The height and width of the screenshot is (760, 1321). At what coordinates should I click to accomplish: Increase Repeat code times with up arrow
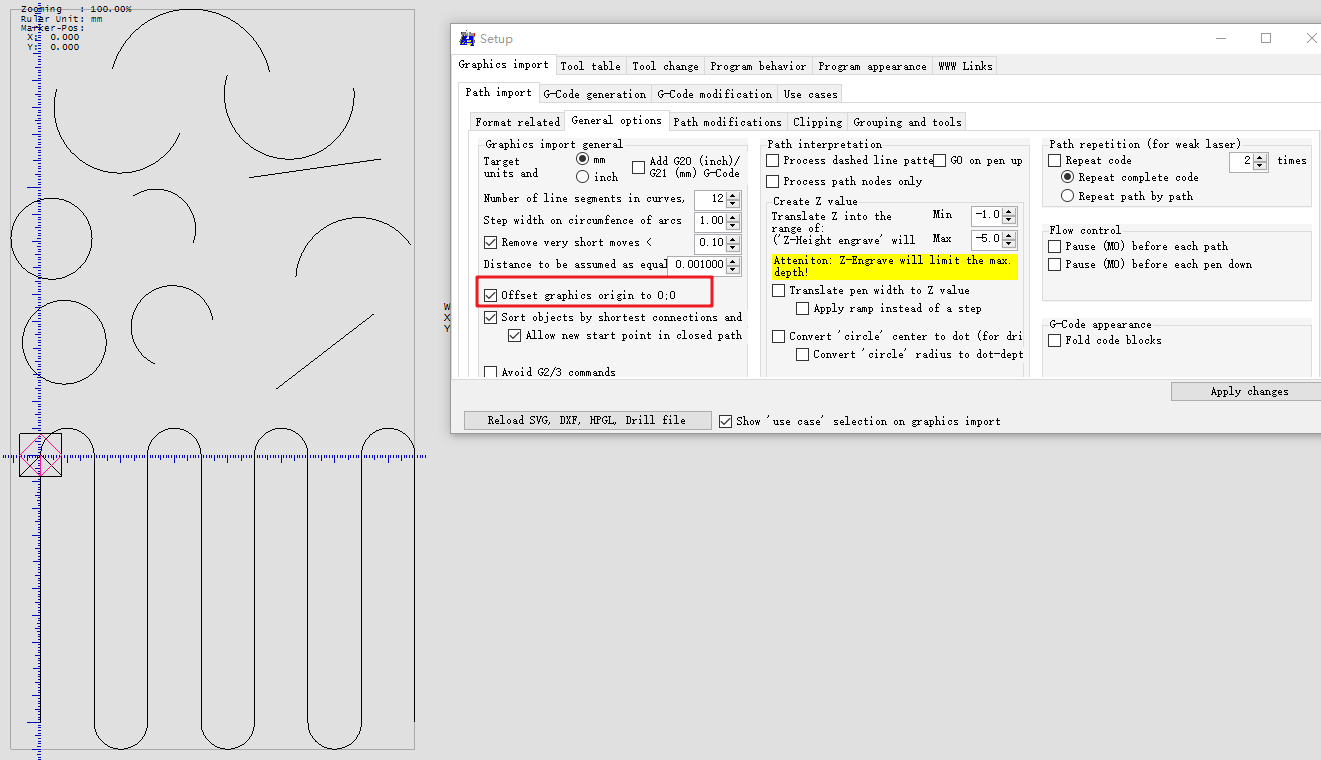coord(1260,157)
